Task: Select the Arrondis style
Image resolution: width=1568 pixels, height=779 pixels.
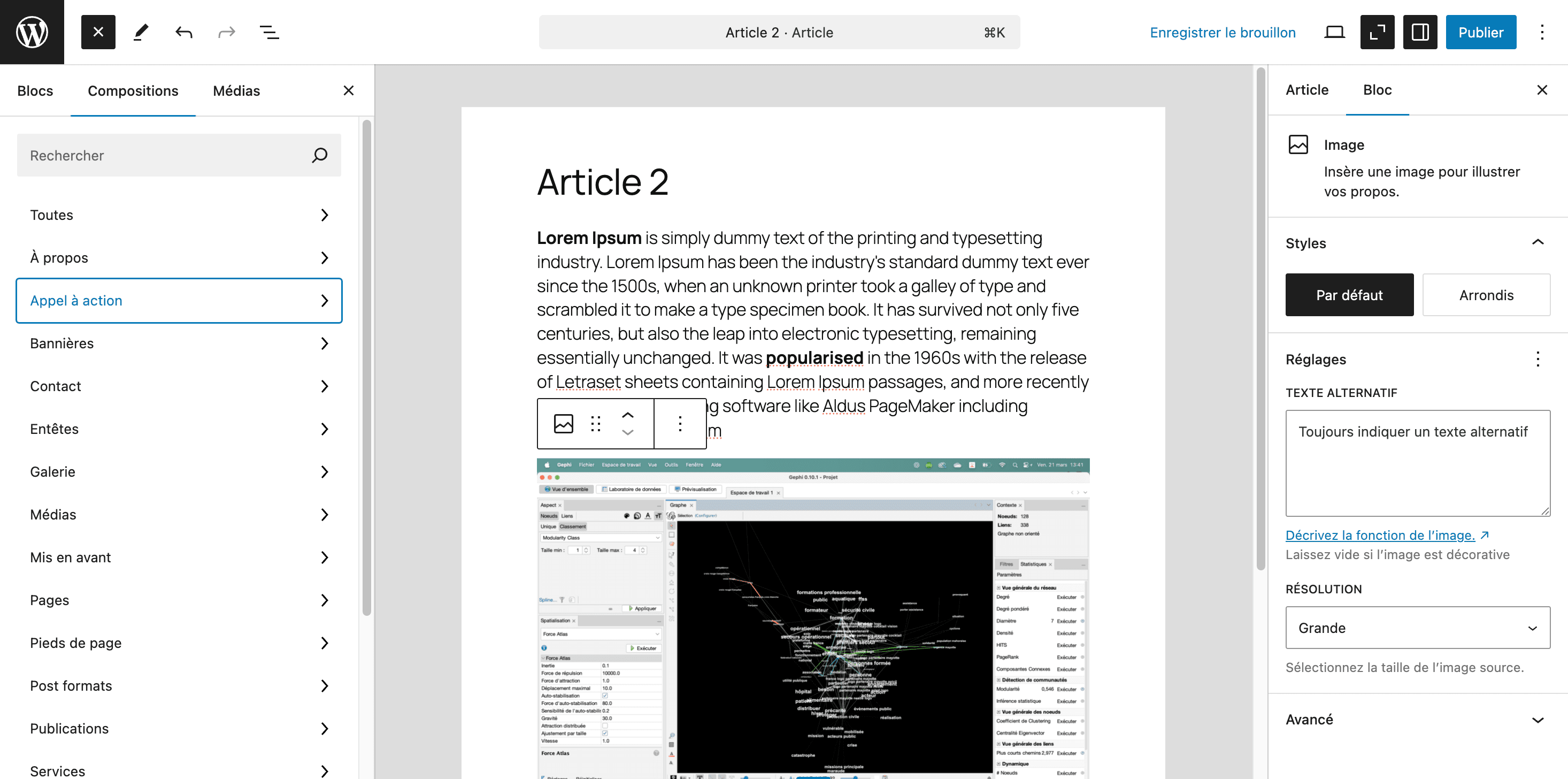Action: click(1486, 295)
